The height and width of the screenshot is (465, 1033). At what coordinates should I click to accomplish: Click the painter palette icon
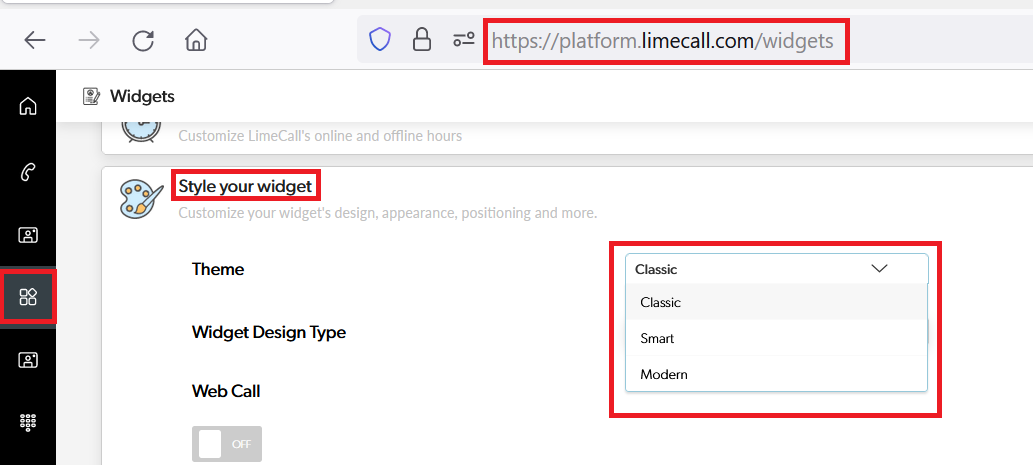(x=140, y=198)
